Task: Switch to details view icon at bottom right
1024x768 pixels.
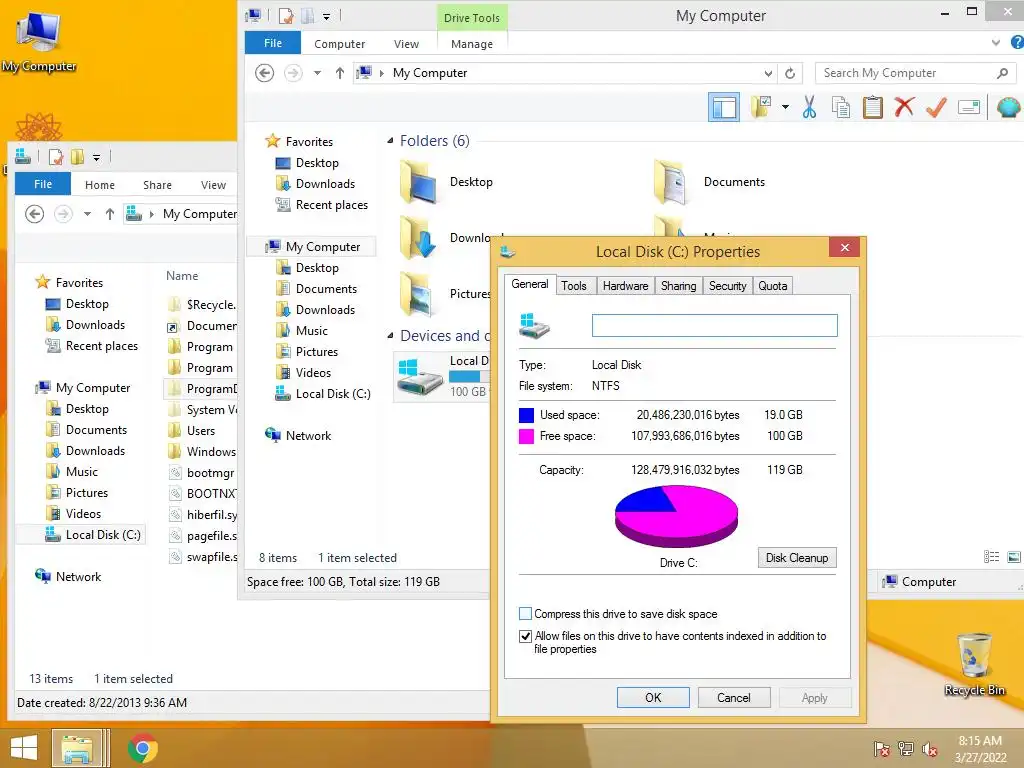Action: point(991,556)
